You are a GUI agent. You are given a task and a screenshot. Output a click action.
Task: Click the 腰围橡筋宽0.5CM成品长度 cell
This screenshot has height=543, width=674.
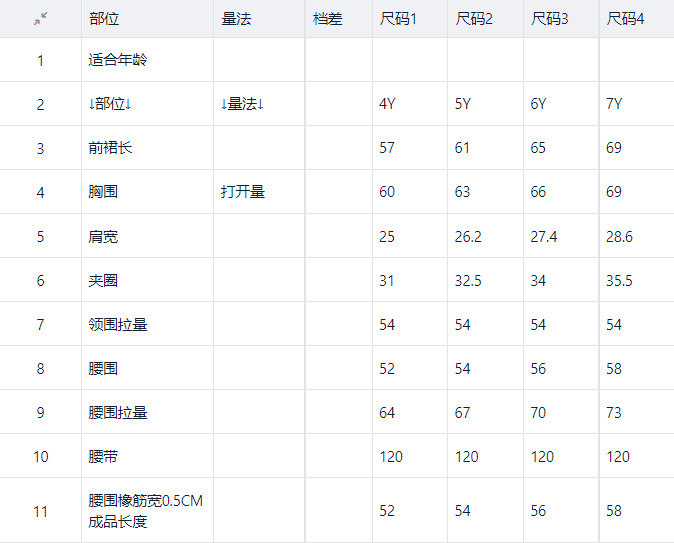tap(146, 511)
